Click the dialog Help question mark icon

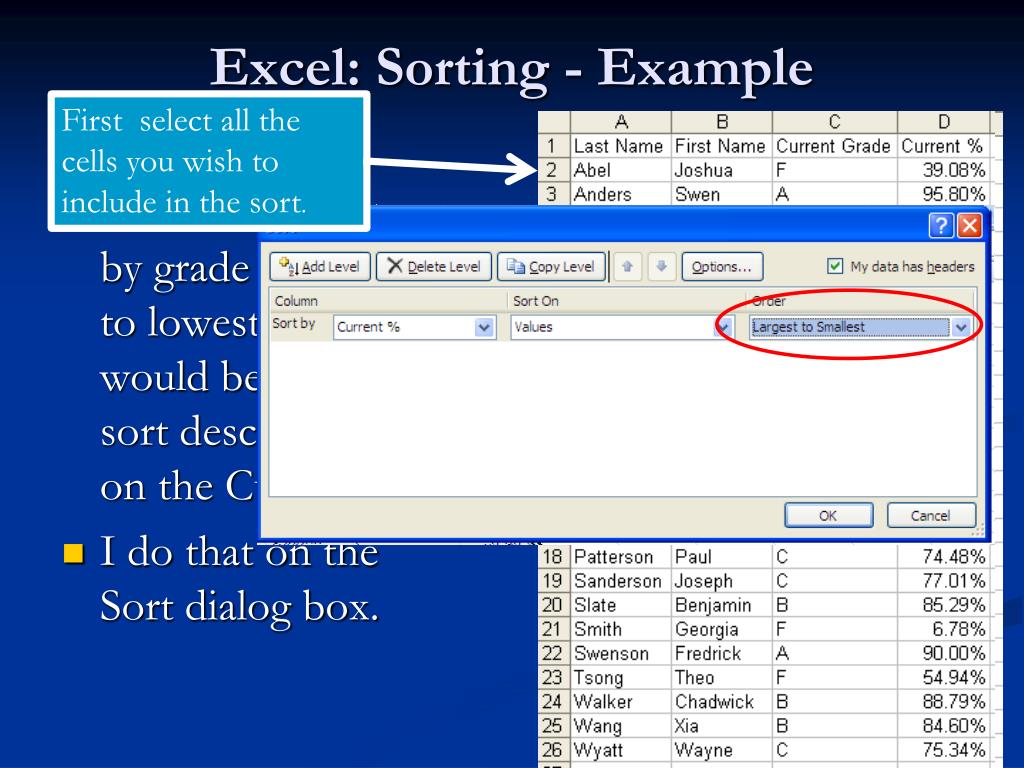click(x=941, y=225)
